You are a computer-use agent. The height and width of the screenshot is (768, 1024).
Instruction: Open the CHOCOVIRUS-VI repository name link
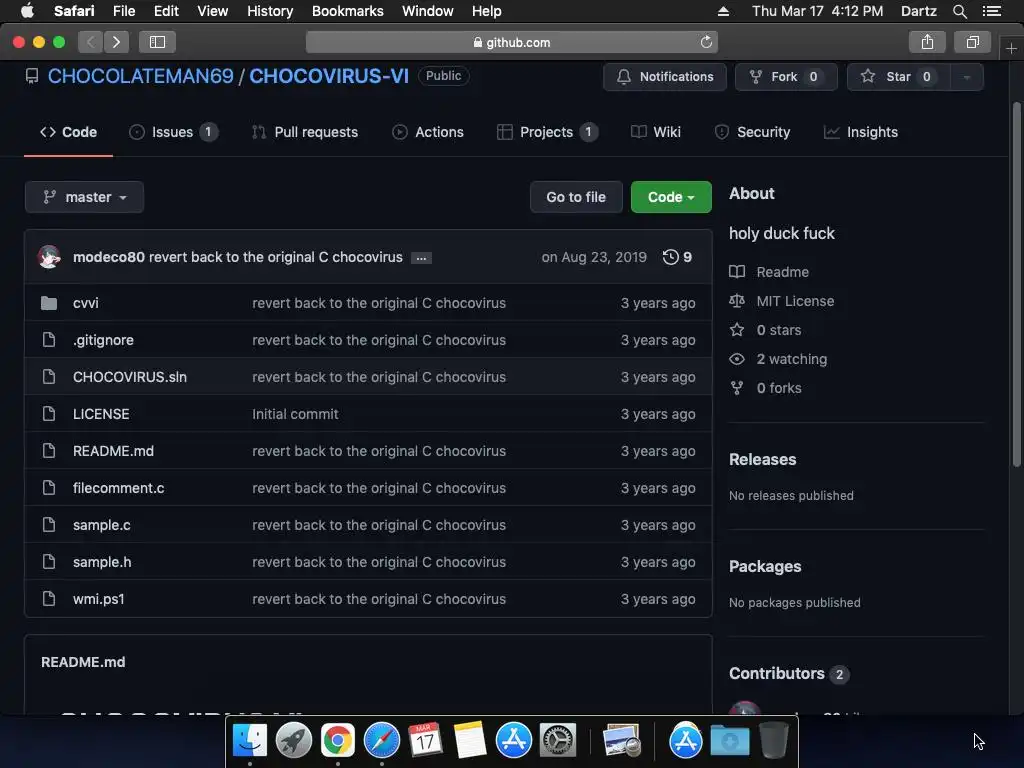tap(329, 76)
